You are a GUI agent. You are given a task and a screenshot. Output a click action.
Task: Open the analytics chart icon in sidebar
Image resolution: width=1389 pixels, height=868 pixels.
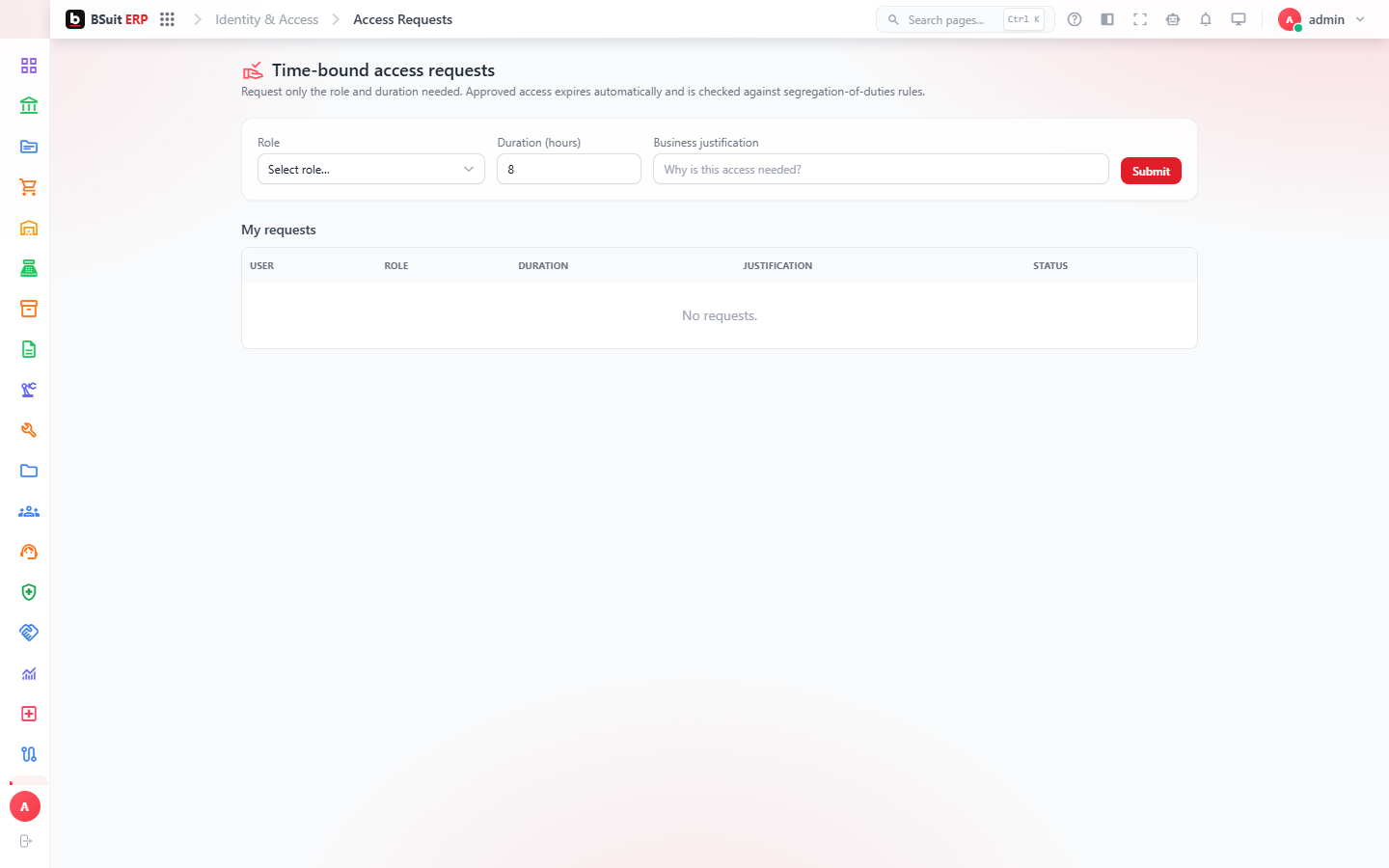pos(29,673)
